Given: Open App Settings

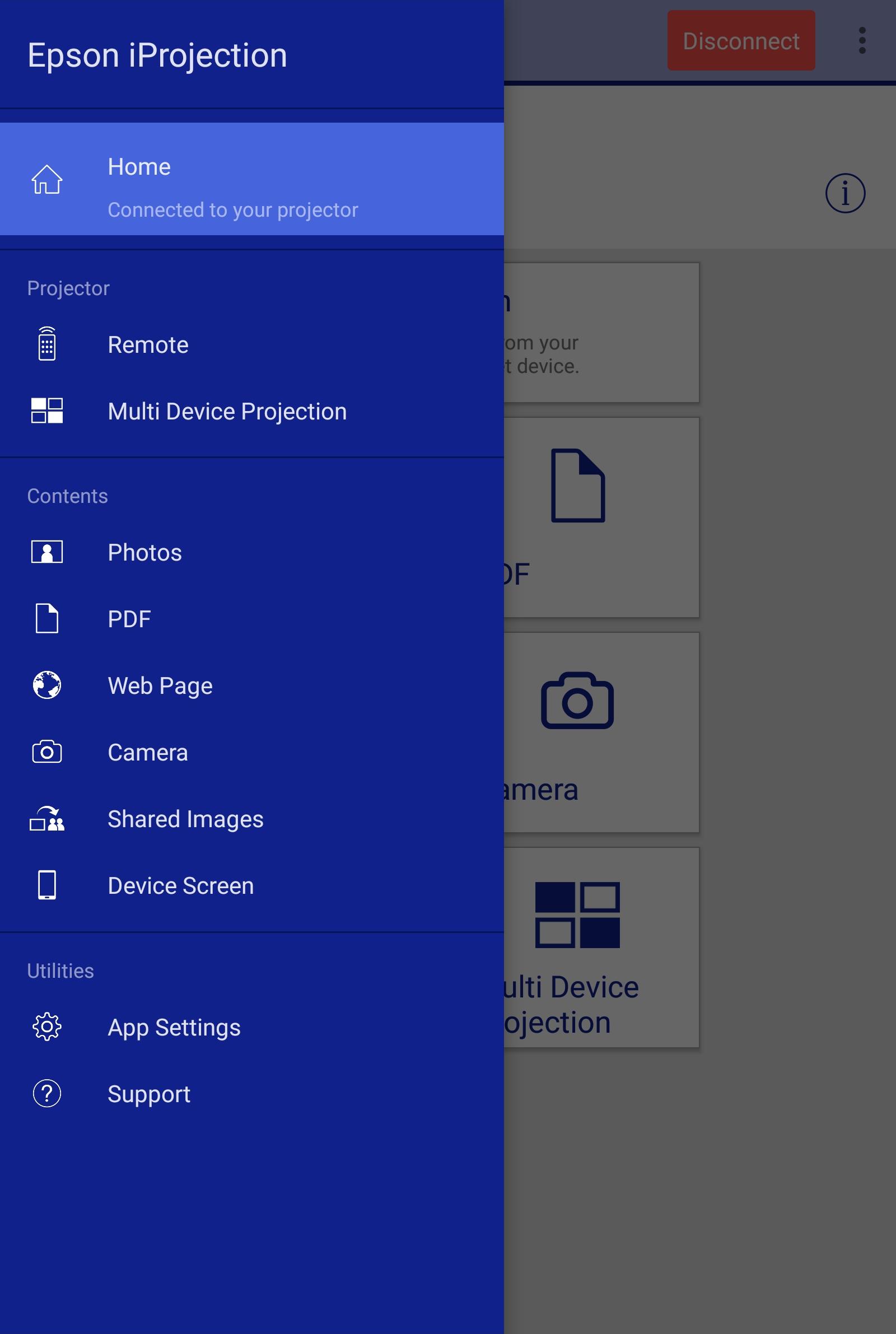Looking at the screenshot, I should 252,1027.
